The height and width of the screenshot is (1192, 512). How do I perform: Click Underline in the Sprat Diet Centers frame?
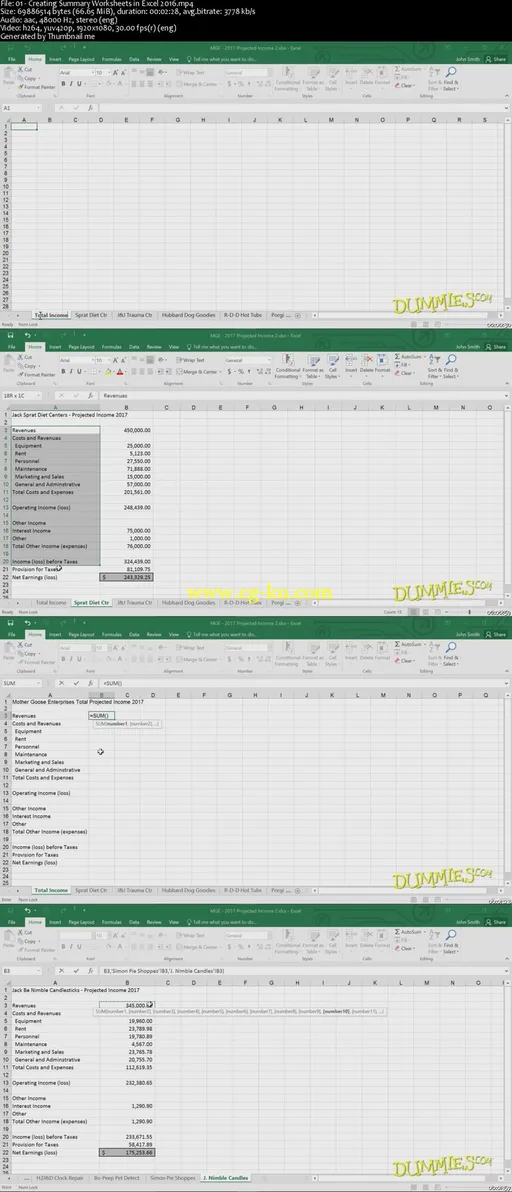click(81, 372)
